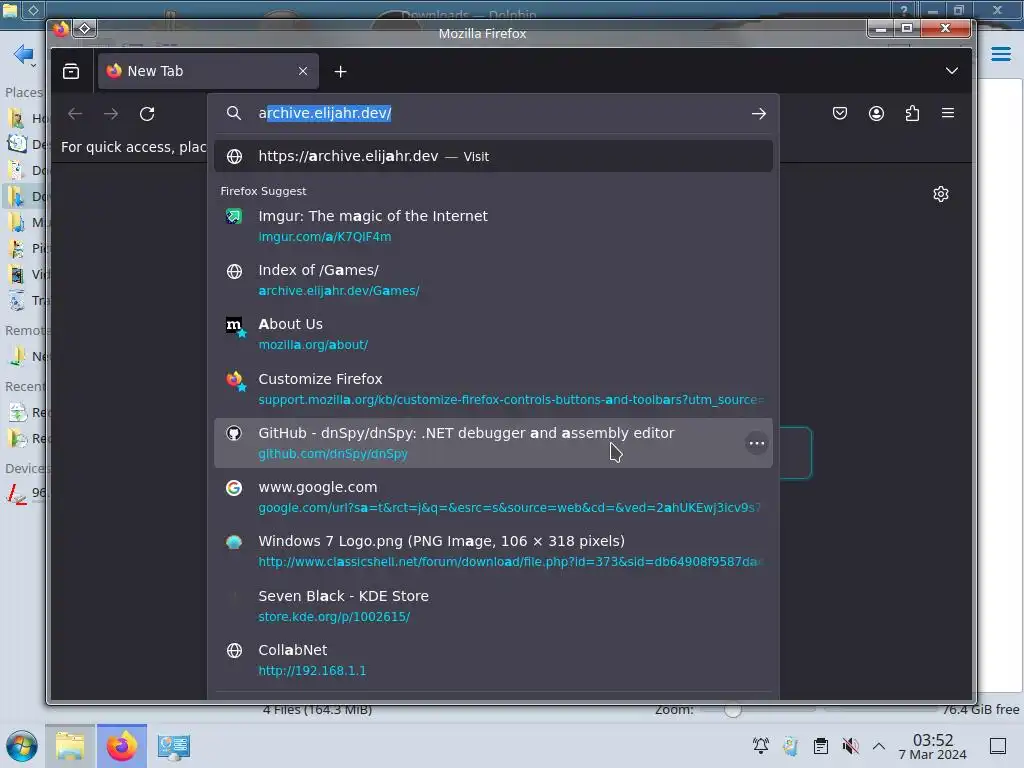Select the New Tab tab
This screenshot has height=768, width=1024.
(x=208, y=71)
